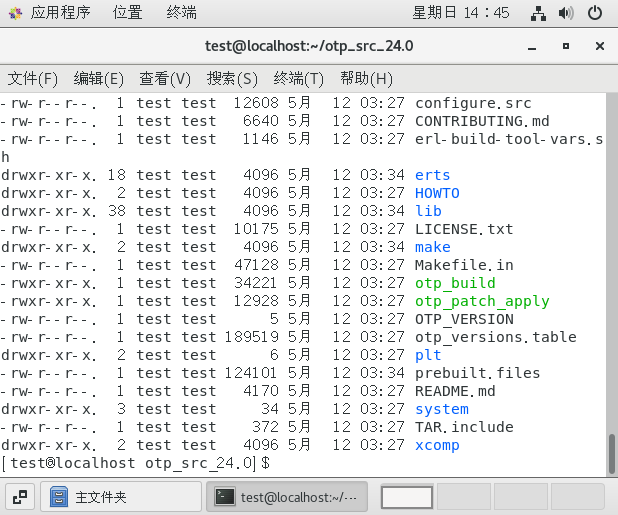Switch to 主文件夹 taskbar window
The height and width of the screenshot is (515, 618).
(121, 497)
